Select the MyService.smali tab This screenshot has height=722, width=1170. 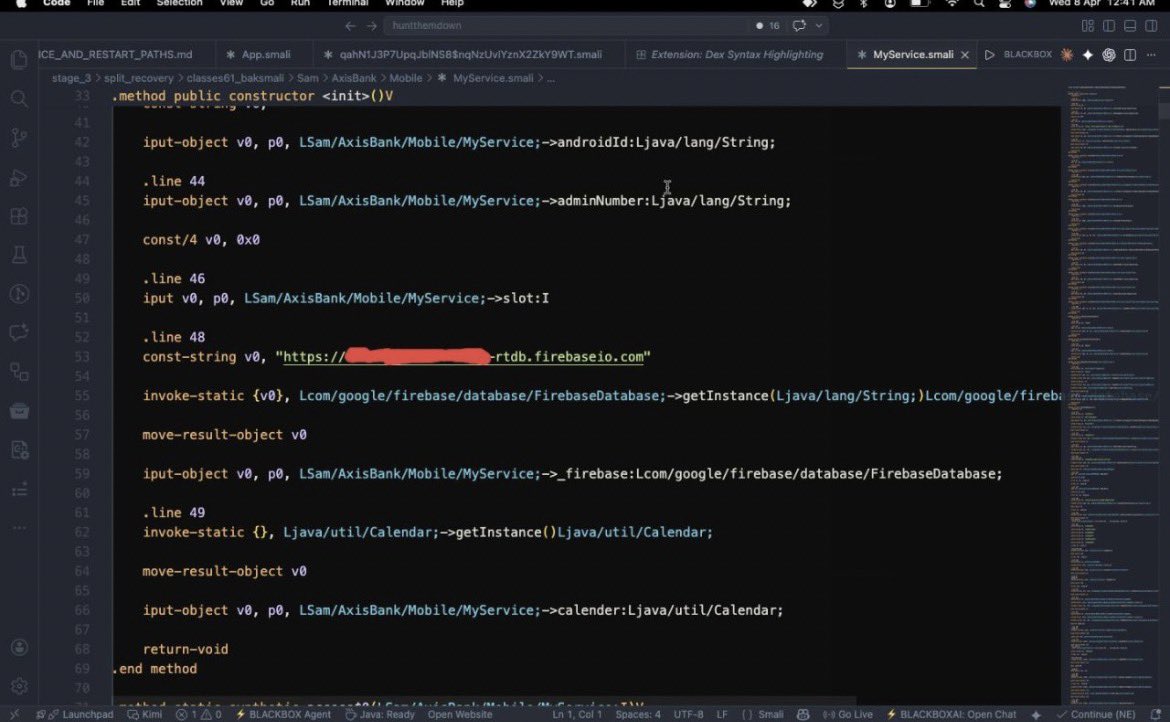pyautogui.click(x=913, y=54)
